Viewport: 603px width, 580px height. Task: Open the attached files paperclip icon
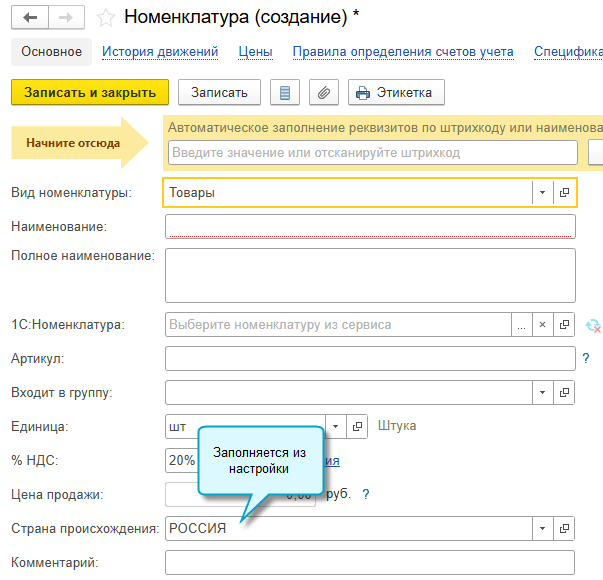click(322, 93)
